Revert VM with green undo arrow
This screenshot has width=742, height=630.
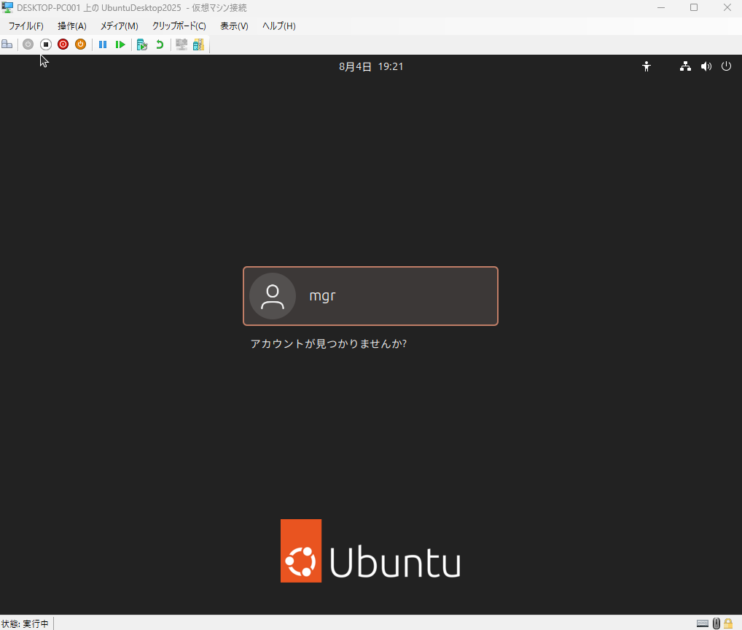pos(159,44)
